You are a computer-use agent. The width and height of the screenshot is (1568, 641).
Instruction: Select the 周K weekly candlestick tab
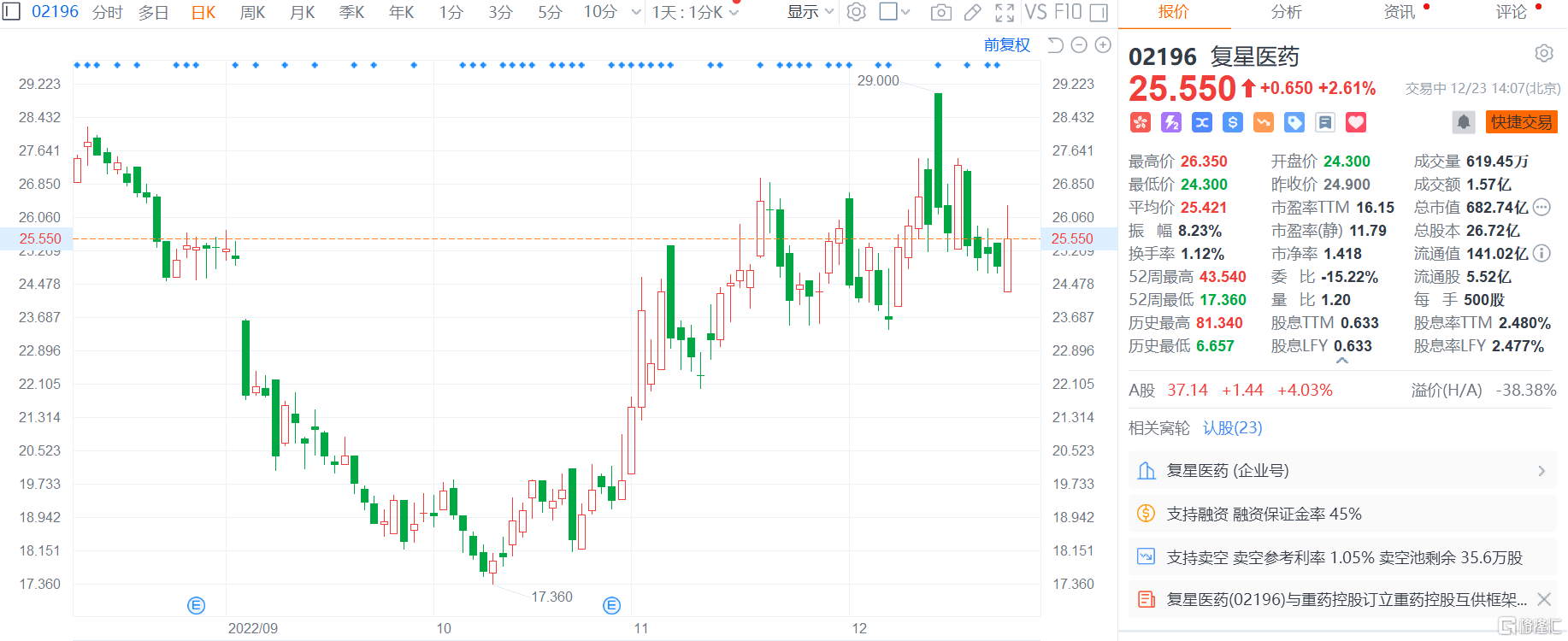[x=253, y=13]
